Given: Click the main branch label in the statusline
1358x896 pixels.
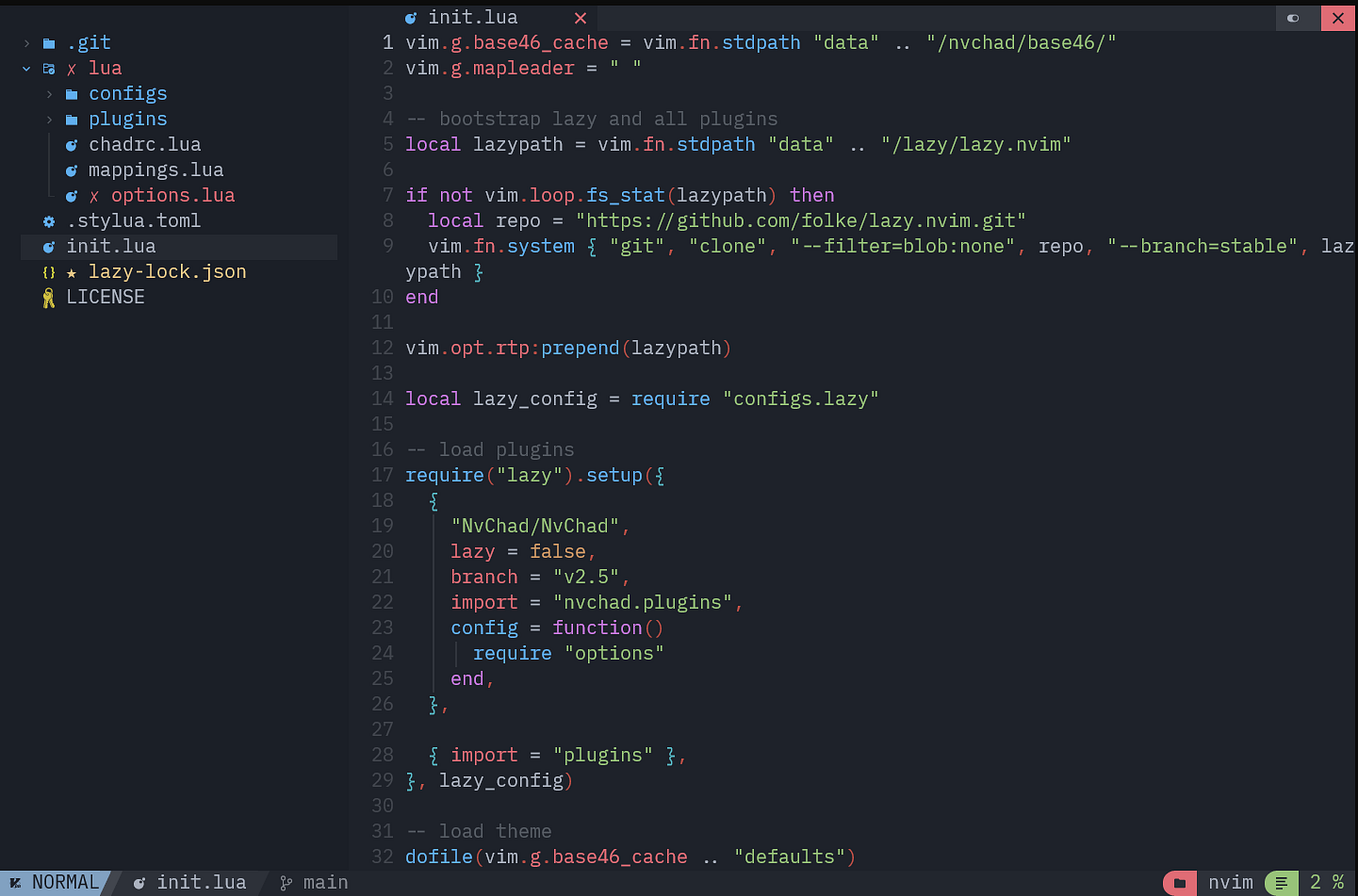Looking at the screenshot, I should (x=327, y=882).
